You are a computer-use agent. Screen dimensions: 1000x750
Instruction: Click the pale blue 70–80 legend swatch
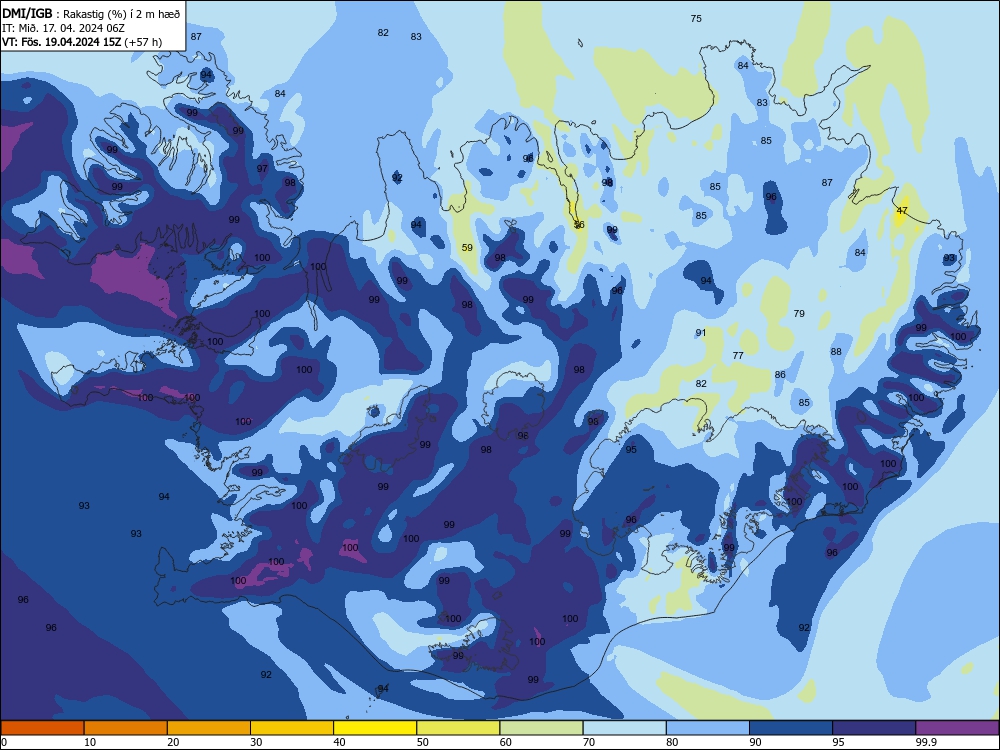625,728
